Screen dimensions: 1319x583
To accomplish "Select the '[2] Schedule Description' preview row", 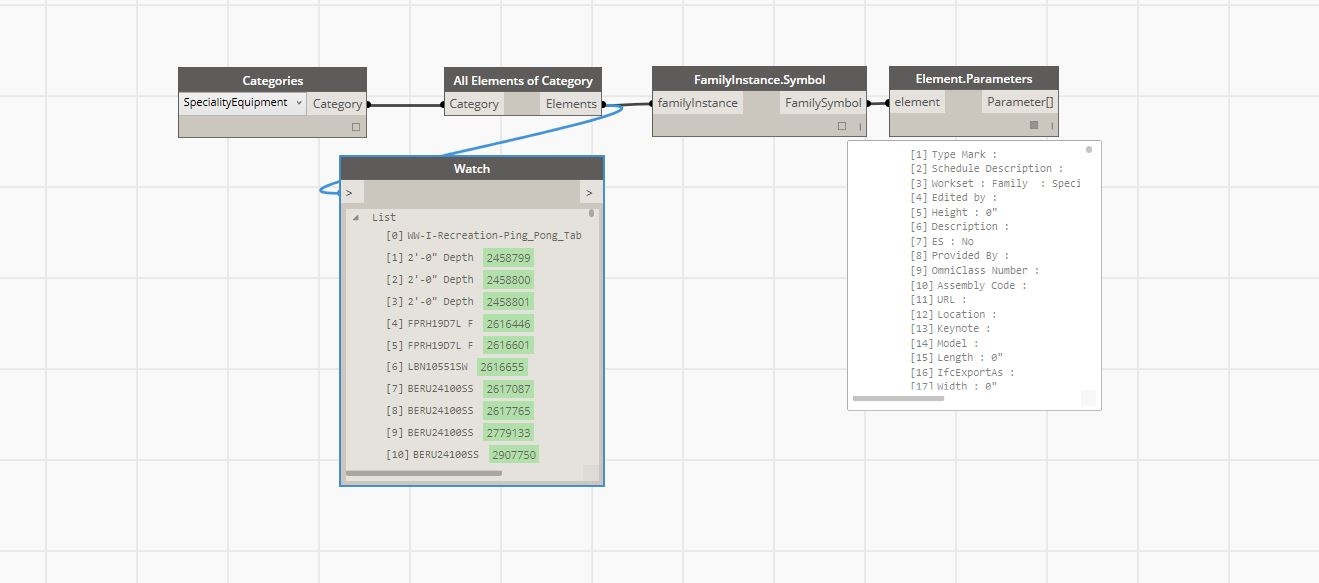I will point(987,169).
